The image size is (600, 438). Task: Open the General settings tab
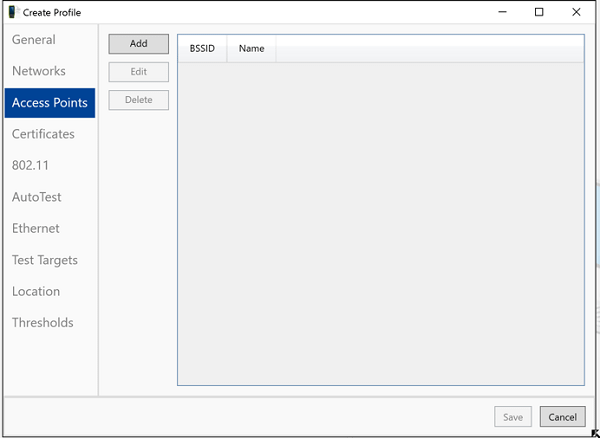(34, 40)
